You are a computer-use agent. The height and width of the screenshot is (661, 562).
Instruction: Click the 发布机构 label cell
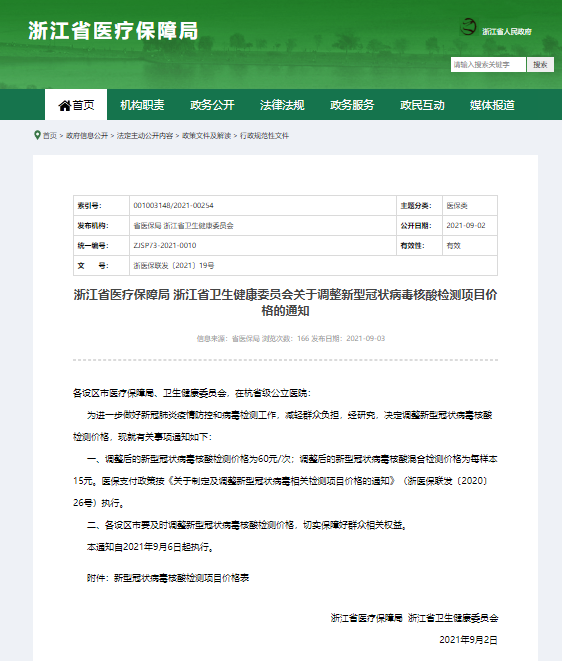101,226
